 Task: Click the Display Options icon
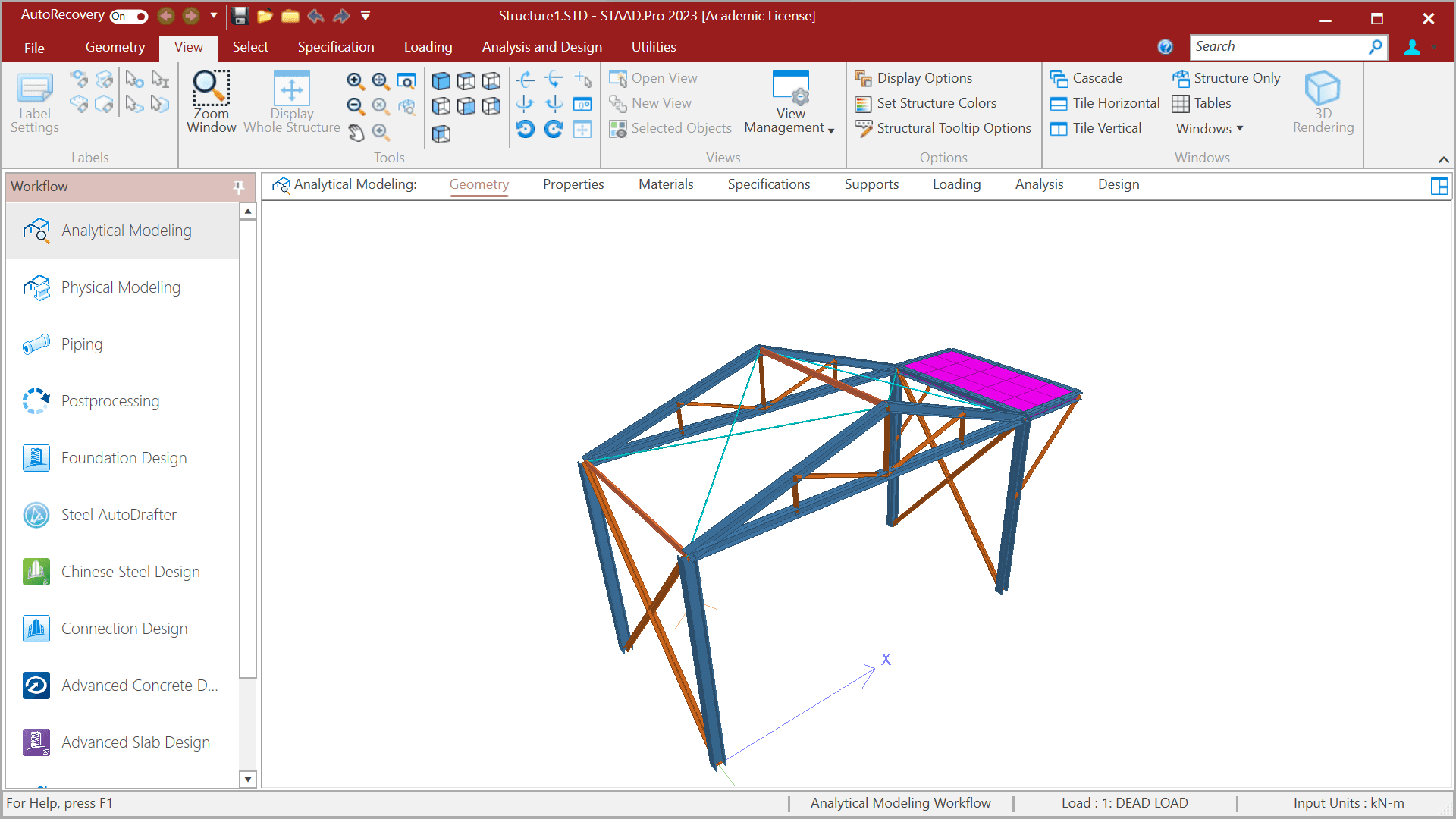tap(863, 78)
